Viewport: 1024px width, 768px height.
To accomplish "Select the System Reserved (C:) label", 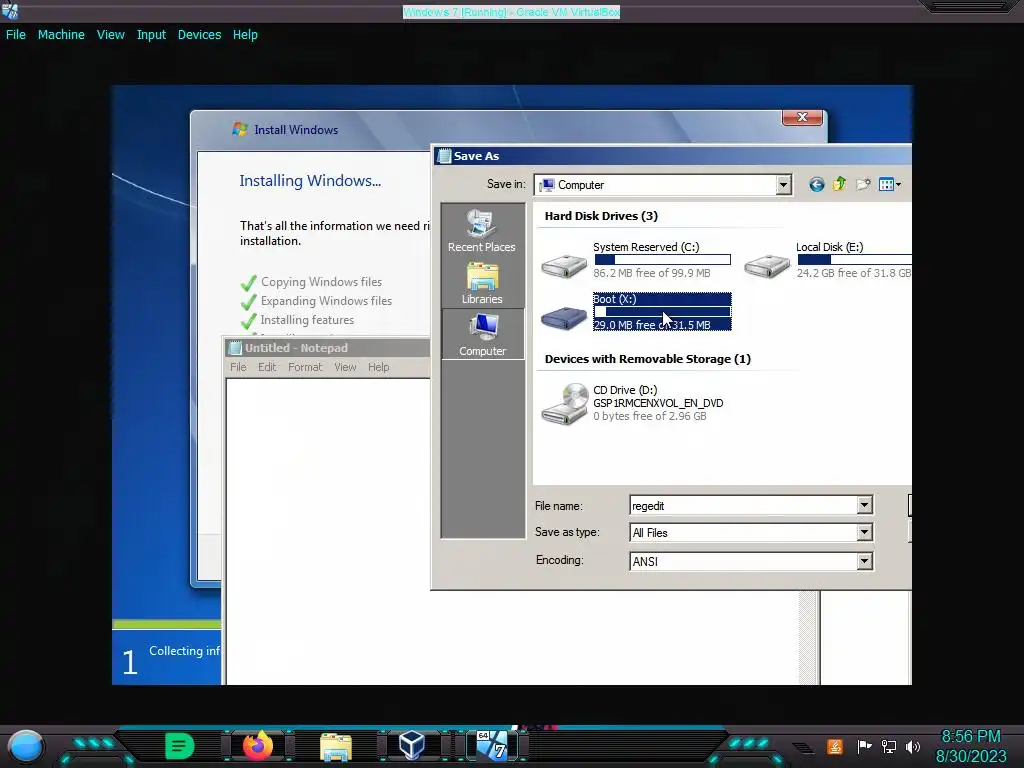I will [x=646, y=247].
